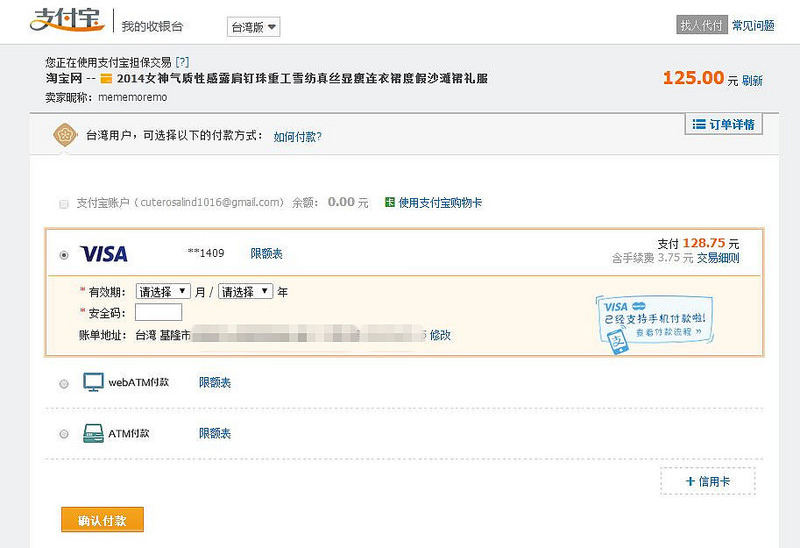Click the 安全码 security code field
This screenshot has width=800, height=548.
pyautogui.click(x=158, y=312)
